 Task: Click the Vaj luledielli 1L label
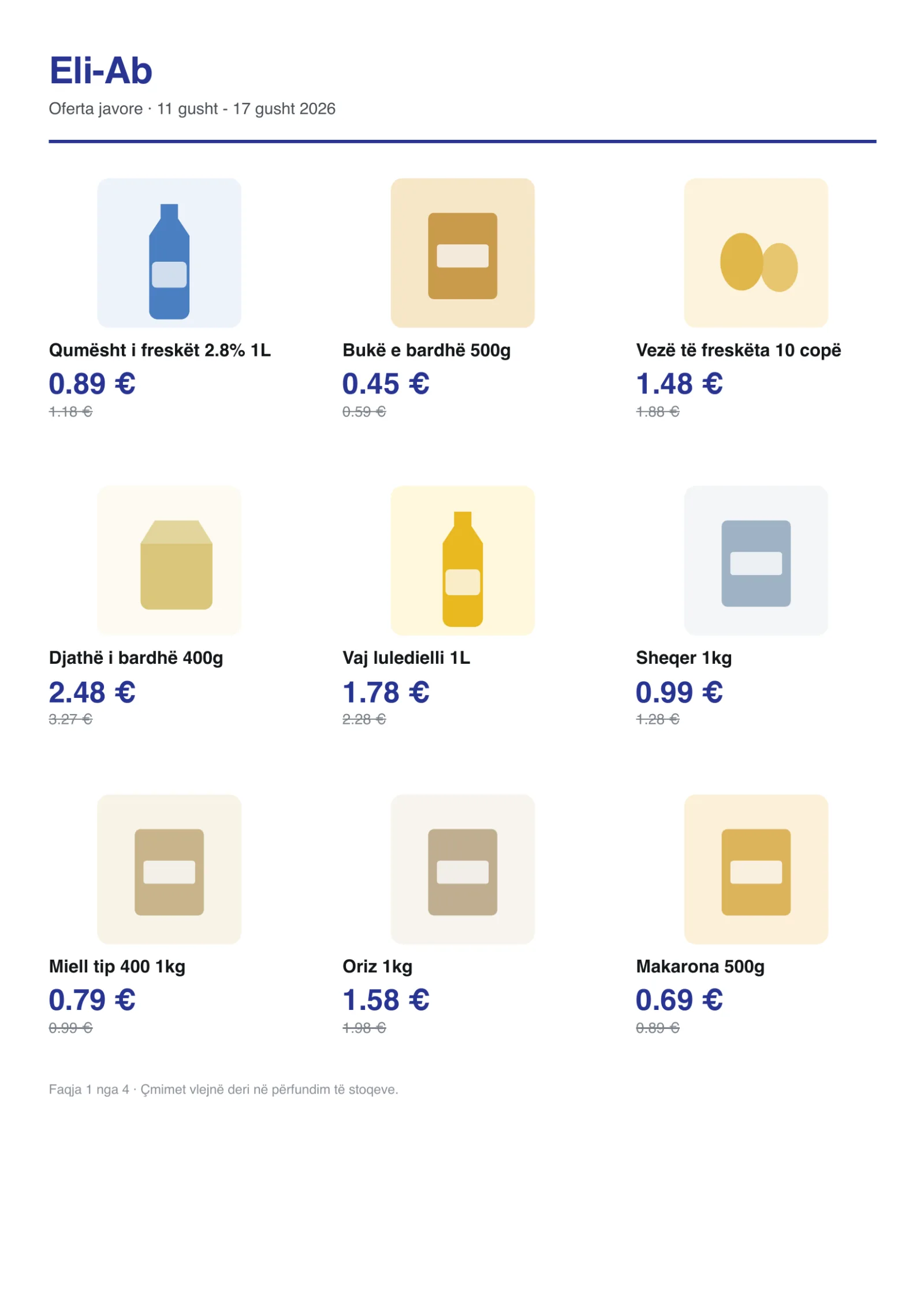pos(406,657)
